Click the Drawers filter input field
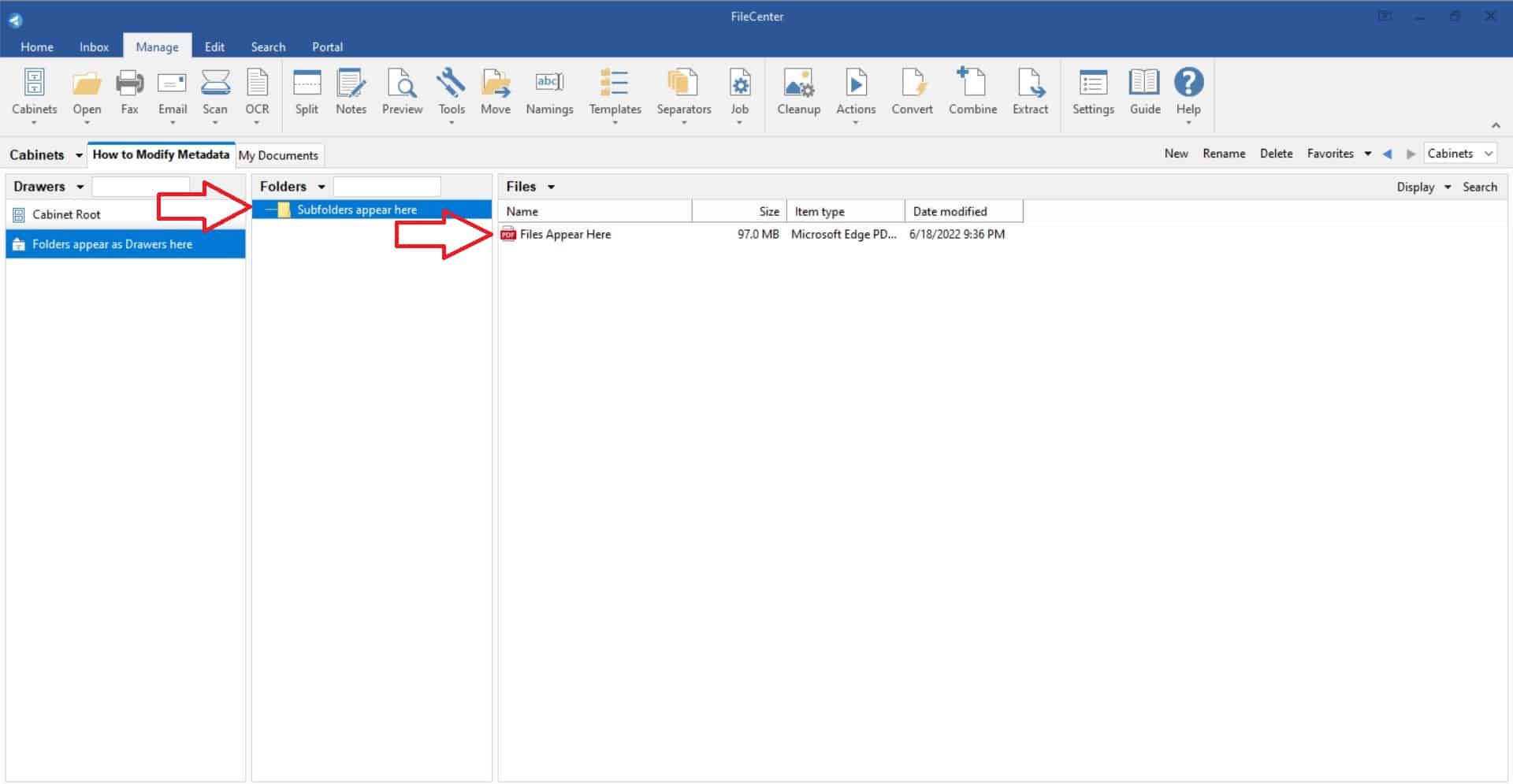The width and height of the screenshot is (1513, 784). coord(140,186)
